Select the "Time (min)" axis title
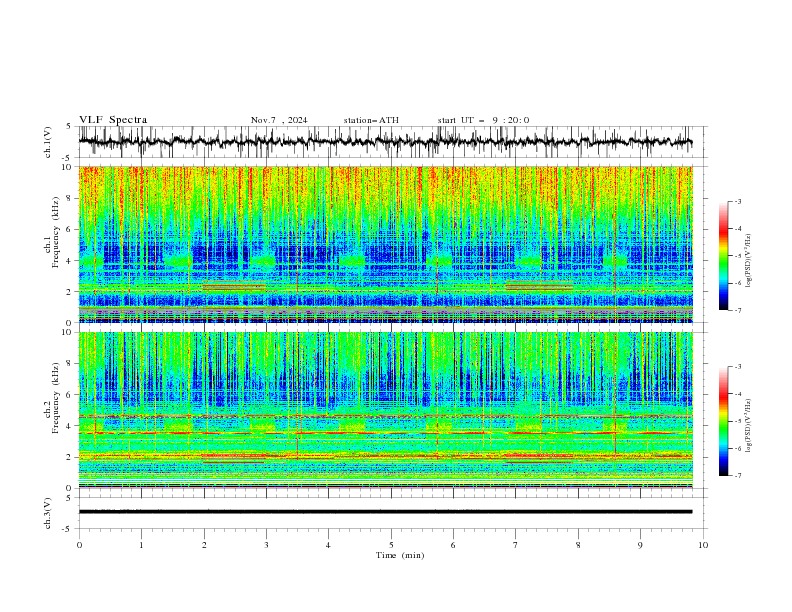Screen dimensions: 792x612 pos(400,555)
